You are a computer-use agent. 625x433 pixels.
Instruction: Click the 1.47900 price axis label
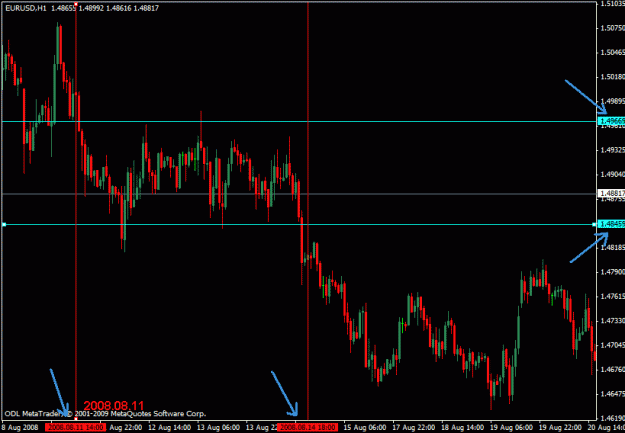pos(612,272)
